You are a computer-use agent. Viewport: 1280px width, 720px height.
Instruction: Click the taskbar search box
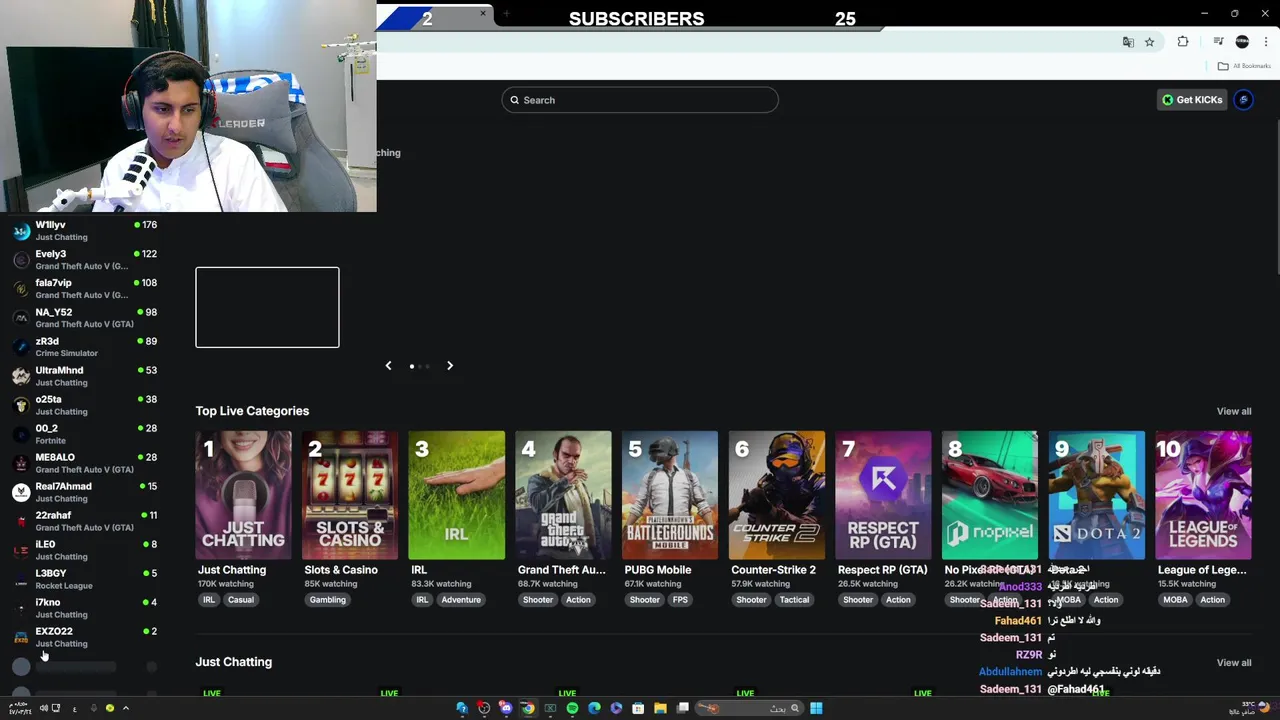point(748,708)
